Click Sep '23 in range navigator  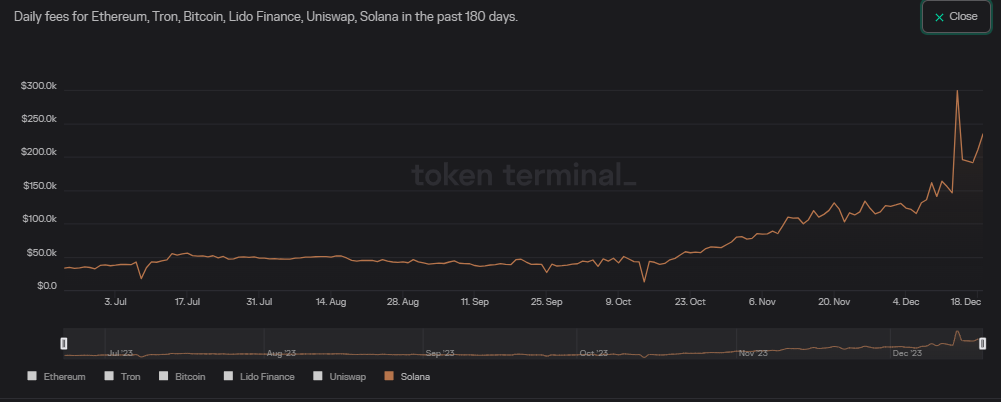click(x=439, y=353)
